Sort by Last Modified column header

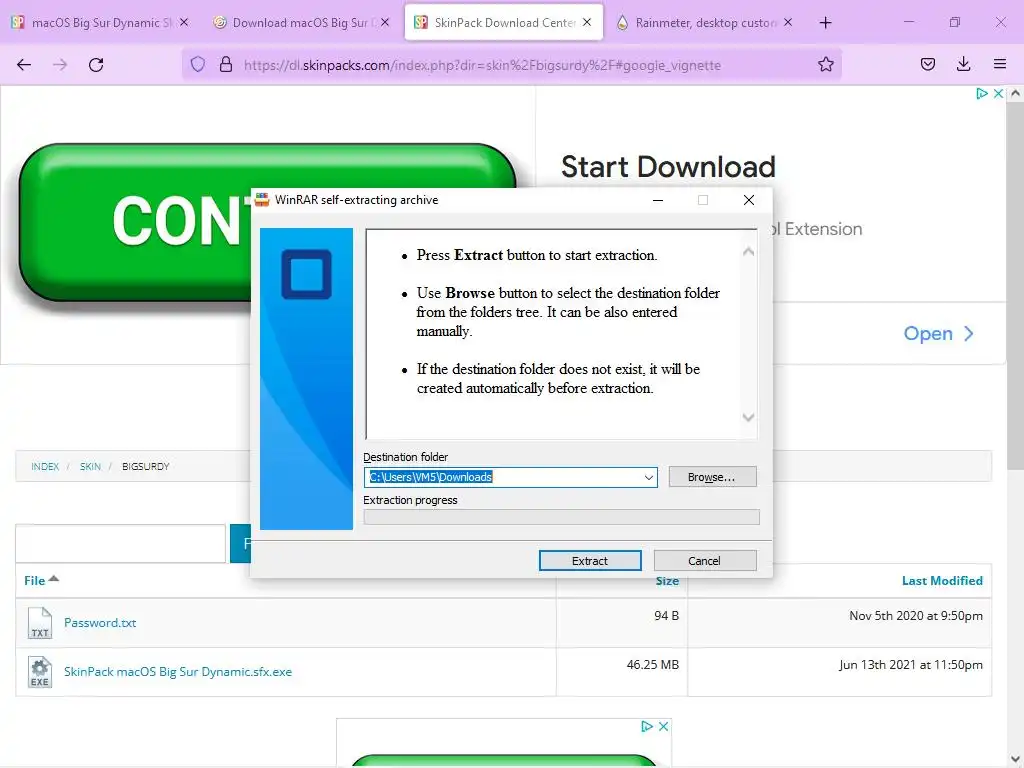(942, 581)
